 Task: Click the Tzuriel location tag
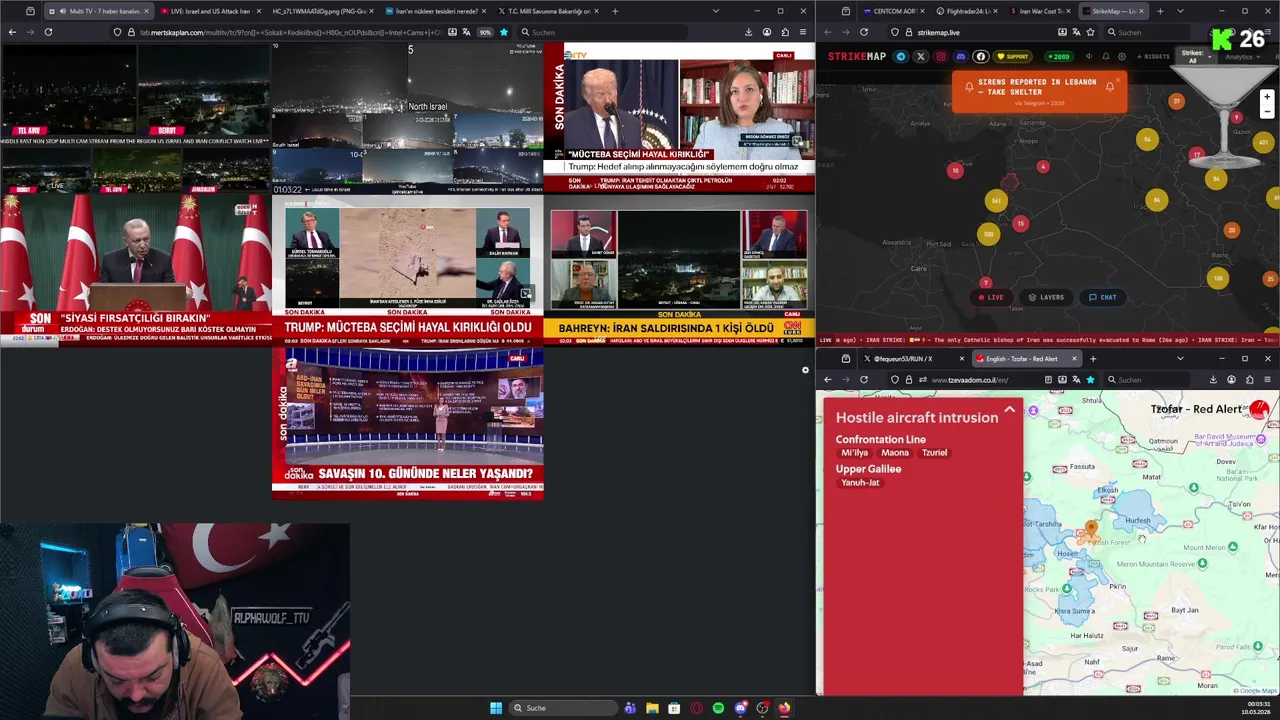[x=934, y=453]
